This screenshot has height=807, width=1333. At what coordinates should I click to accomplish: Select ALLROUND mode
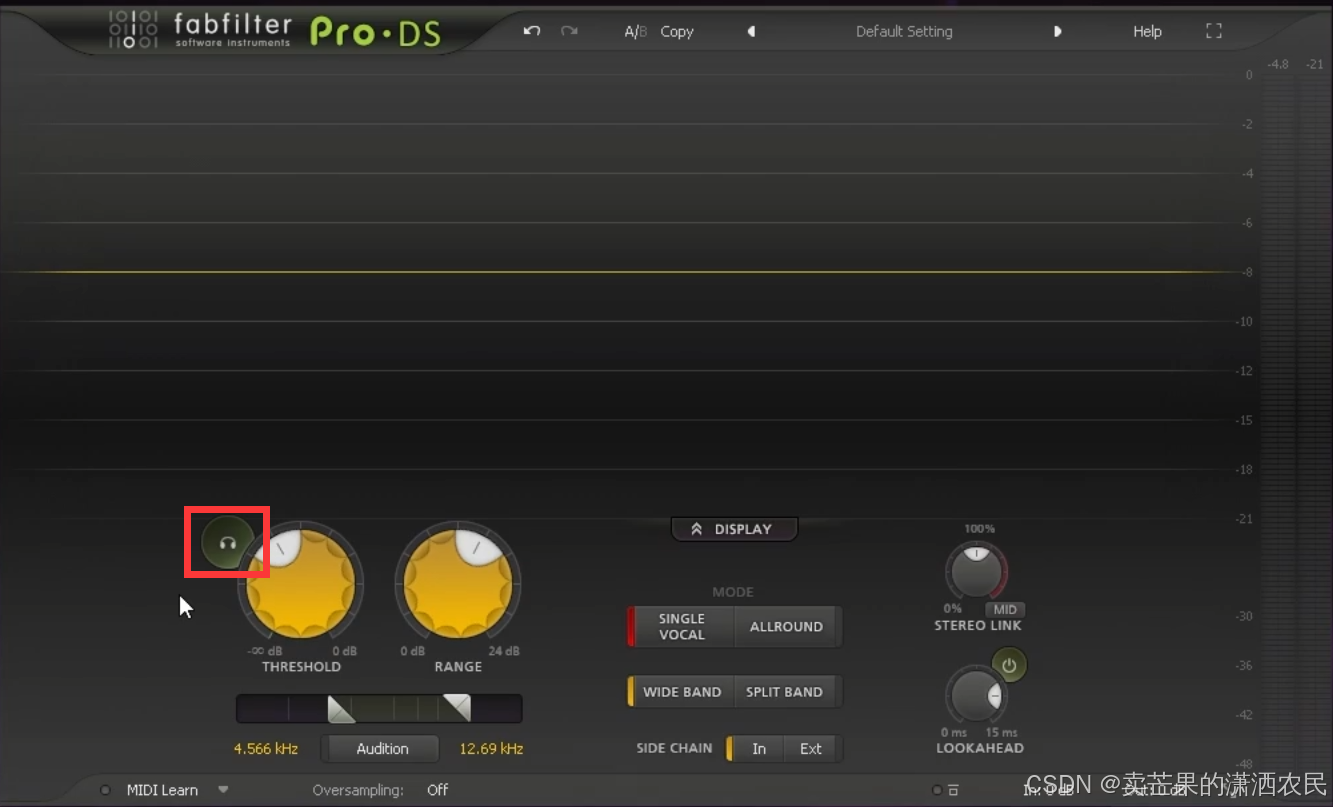click(x=787, y=627)
